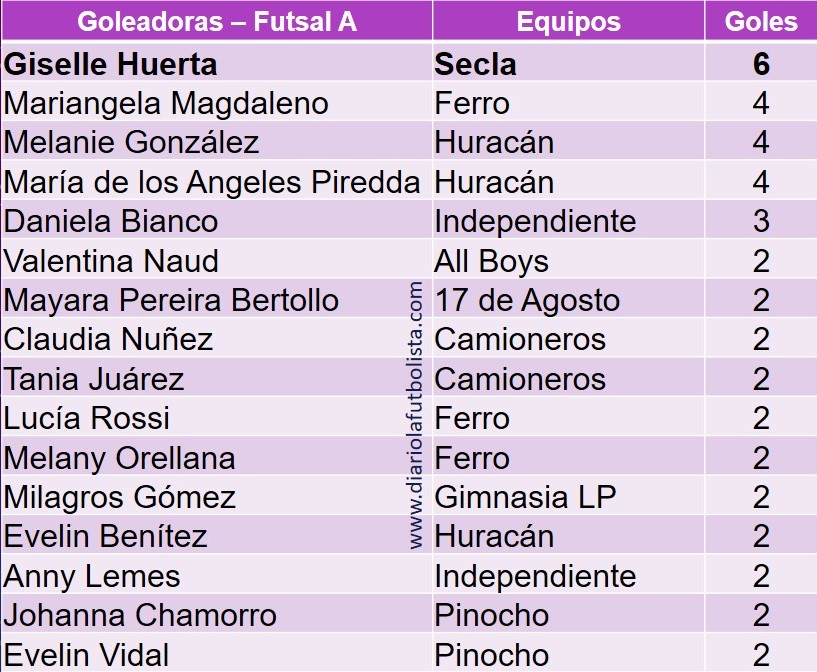Select the Anny Lemes name cell
The width and height of the screenshot is (817, 672).
coord(92,576)
